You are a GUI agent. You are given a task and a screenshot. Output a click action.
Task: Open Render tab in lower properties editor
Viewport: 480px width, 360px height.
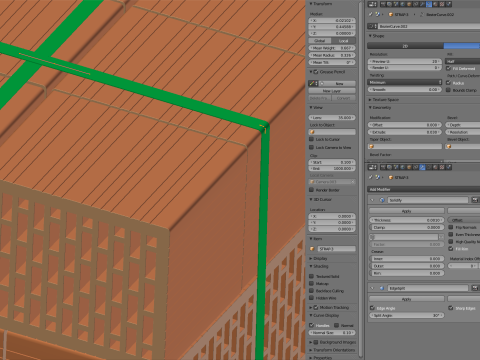click(383, 167)
